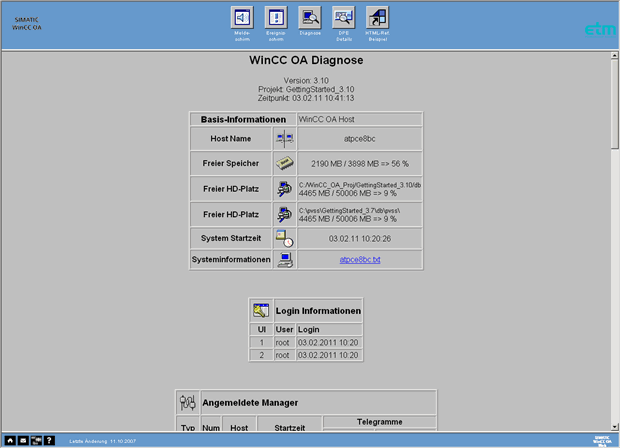Click the UI column header
Image resolution: width=620 pixels, height=448 pixels.
click(x=262, y=329)
